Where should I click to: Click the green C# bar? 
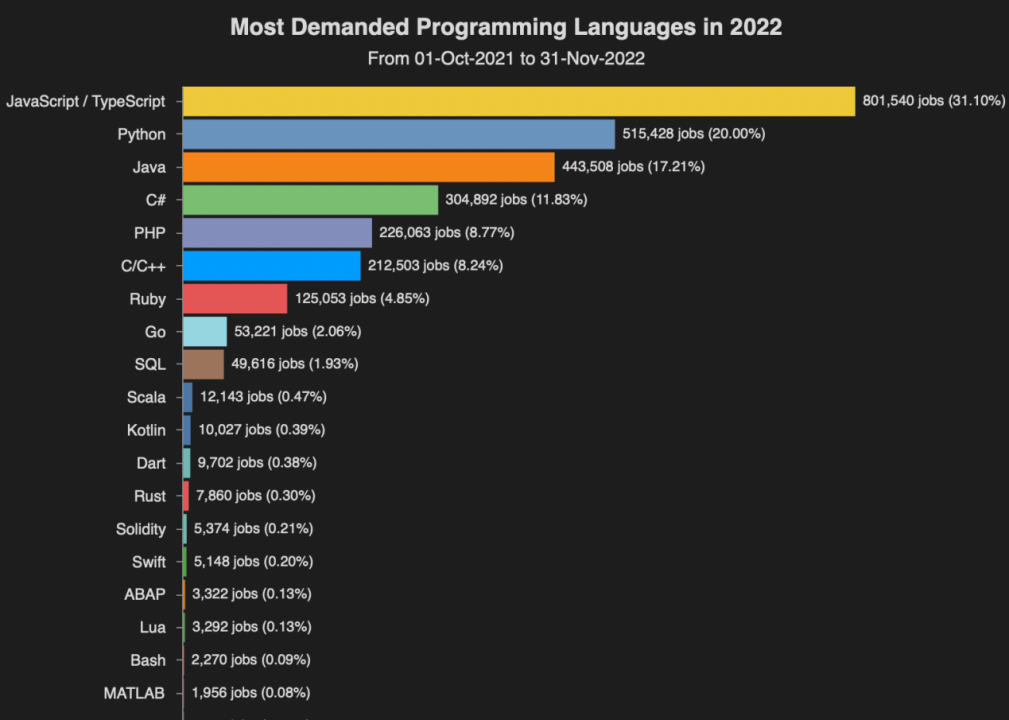pos(310,200)
